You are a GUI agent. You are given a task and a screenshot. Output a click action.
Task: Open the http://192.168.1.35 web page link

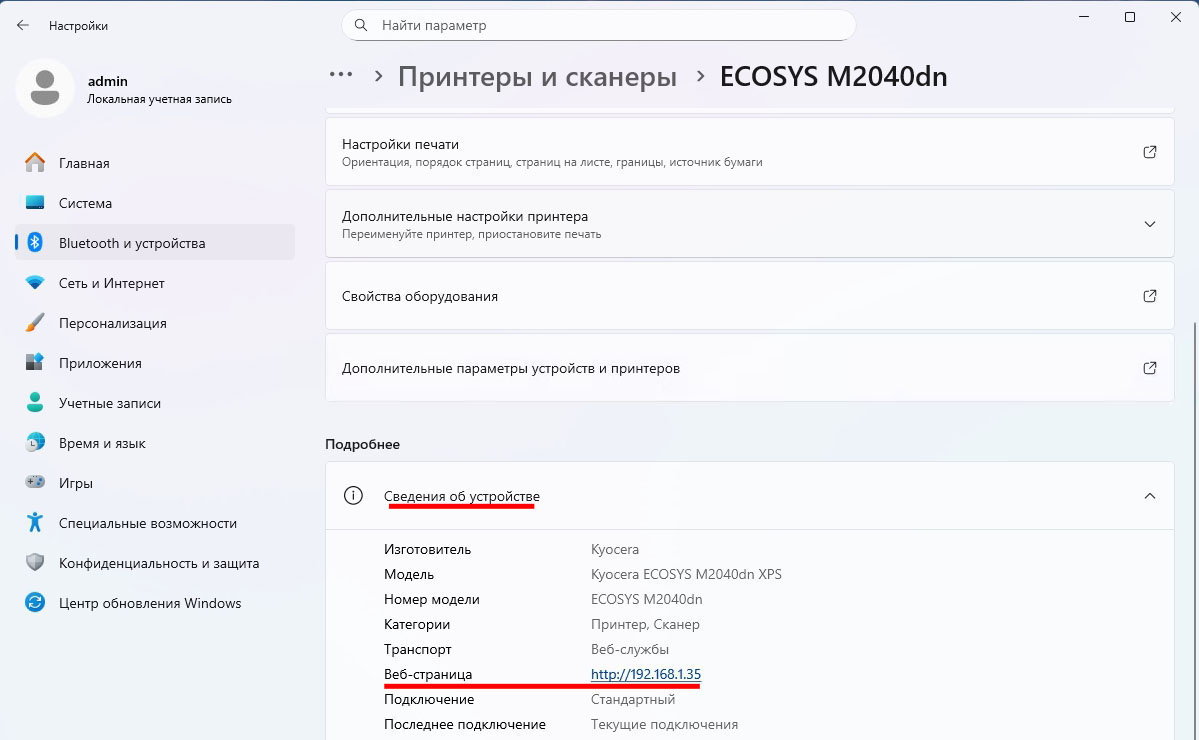tap(645, 674)
